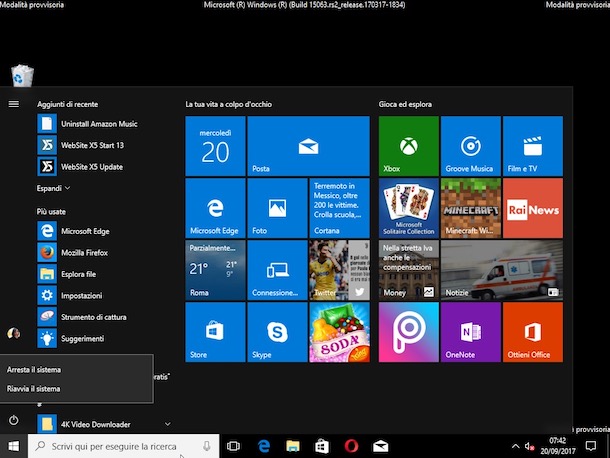Viewport: 610px width, 458px height.
Task: Open the OneNote tile
Action: [x=471, y=332]
